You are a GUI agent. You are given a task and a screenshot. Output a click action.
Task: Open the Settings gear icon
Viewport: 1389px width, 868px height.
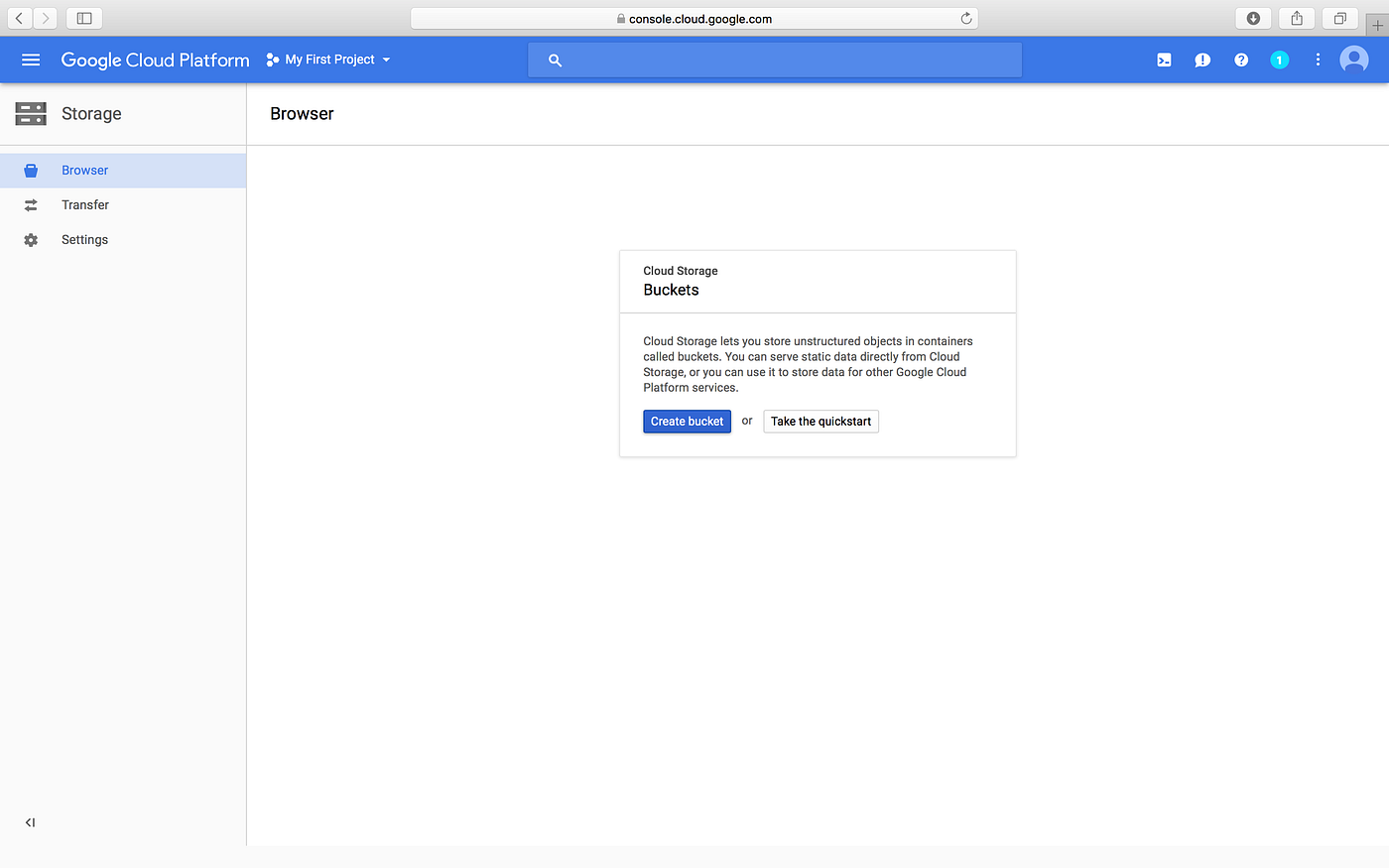pyautogui.click(x=30, y=239)
